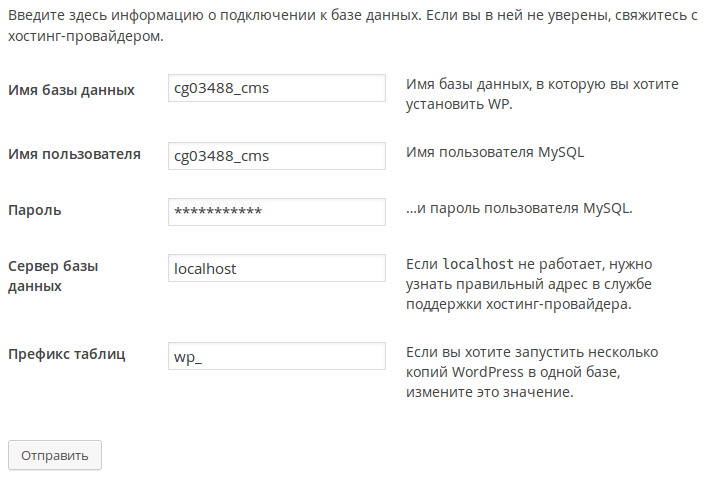Click the "…и пароль пользователя MySQL" hint
Viewport: 706px width, 482px height.
click(x=519, y=209)
